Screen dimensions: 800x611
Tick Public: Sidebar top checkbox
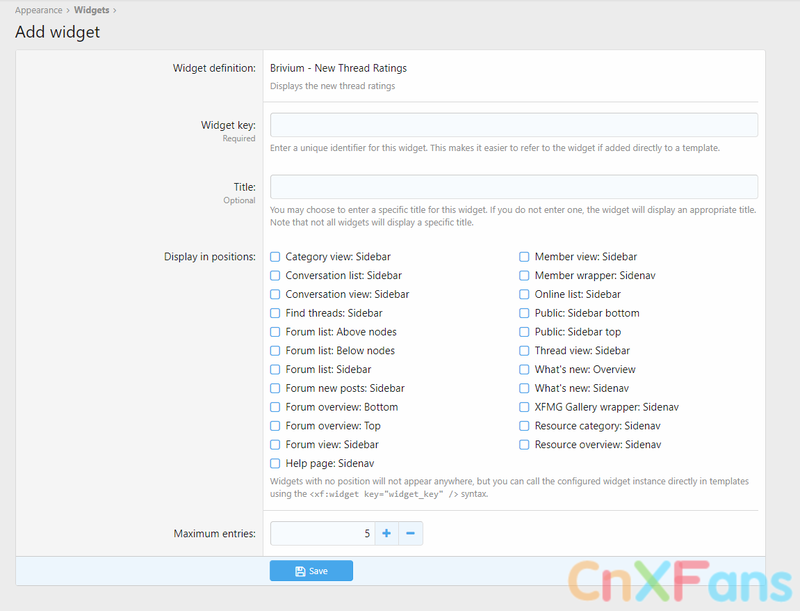524,332
